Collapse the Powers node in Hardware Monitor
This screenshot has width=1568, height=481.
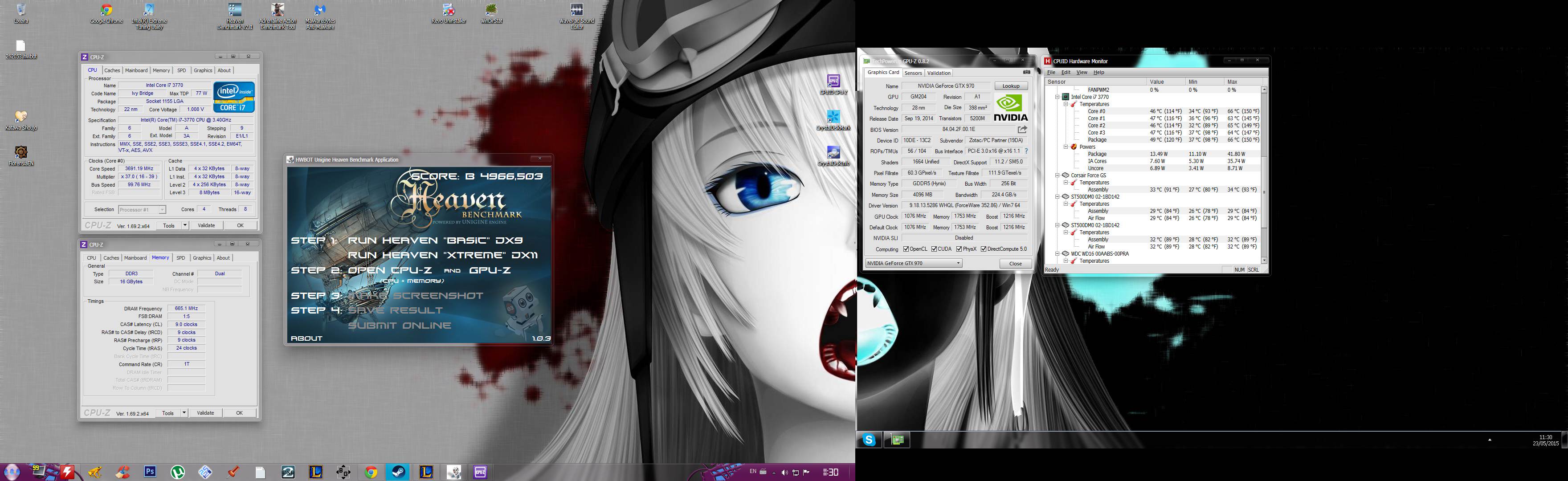[1066, 147]
